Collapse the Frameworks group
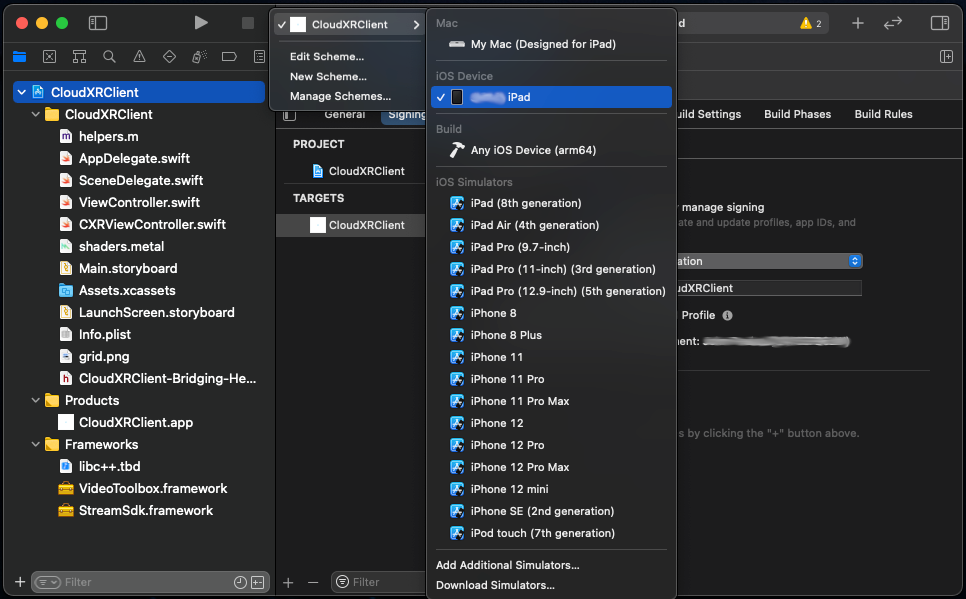 (35, 444)
